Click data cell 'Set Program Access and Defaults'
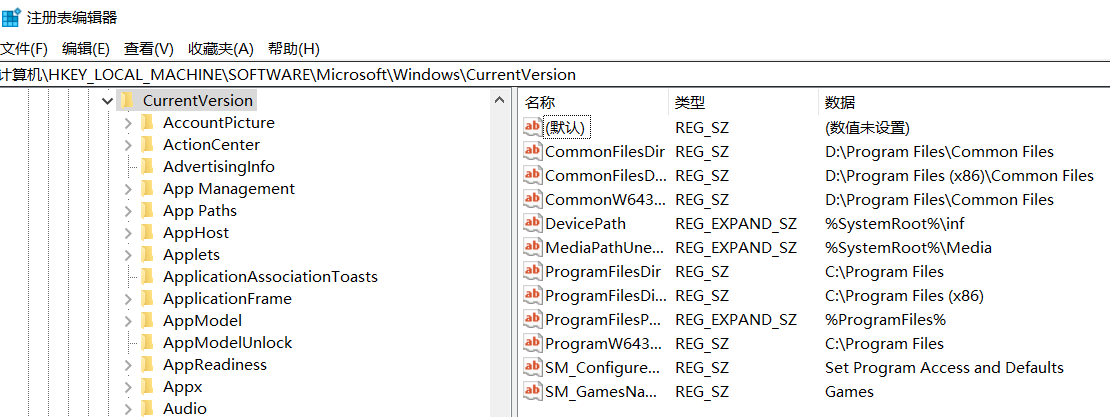The height and width of the screenshot is (417, 1110). [x=944, y=367]
